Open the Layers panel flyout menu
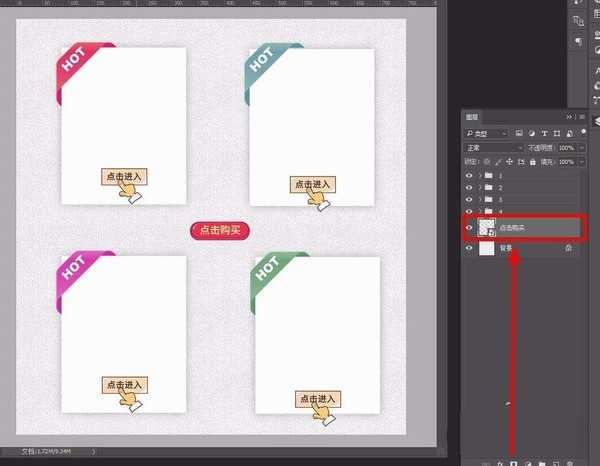The width and height of the screenshot is (600, 466). [x=582, y=117]
